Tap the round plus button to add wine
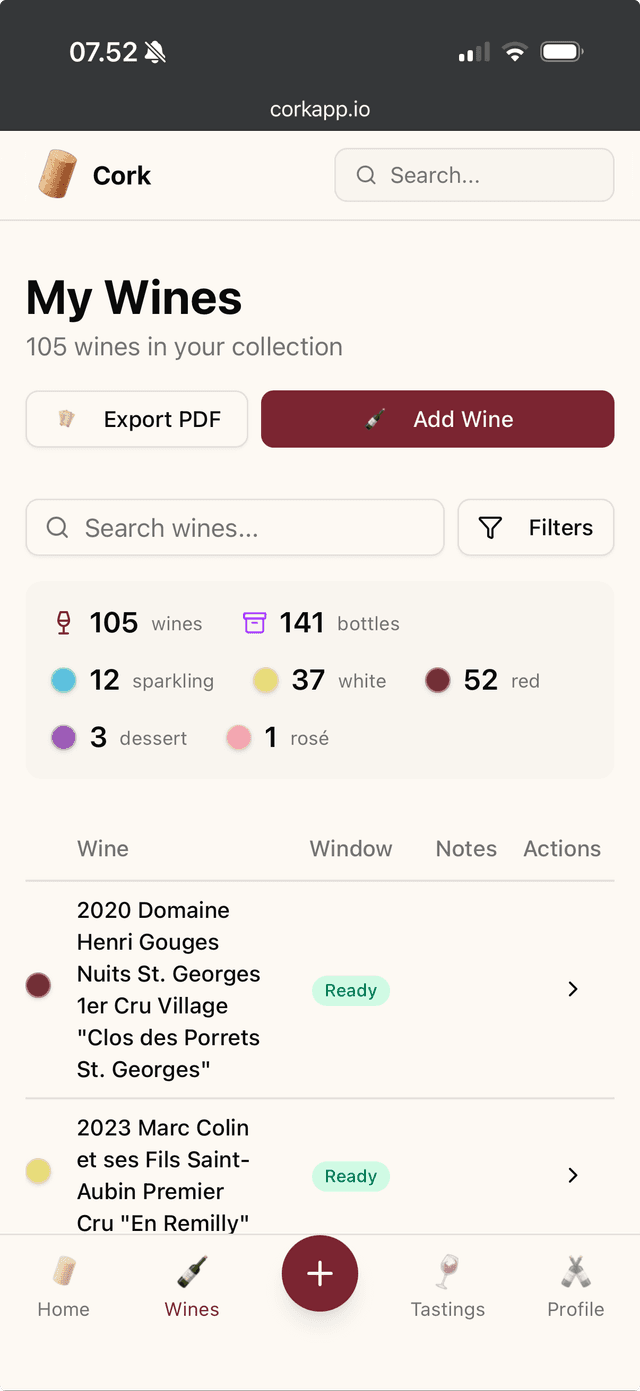The width and height of the screenshot is (640, 1391). (x=320, y=1273)
